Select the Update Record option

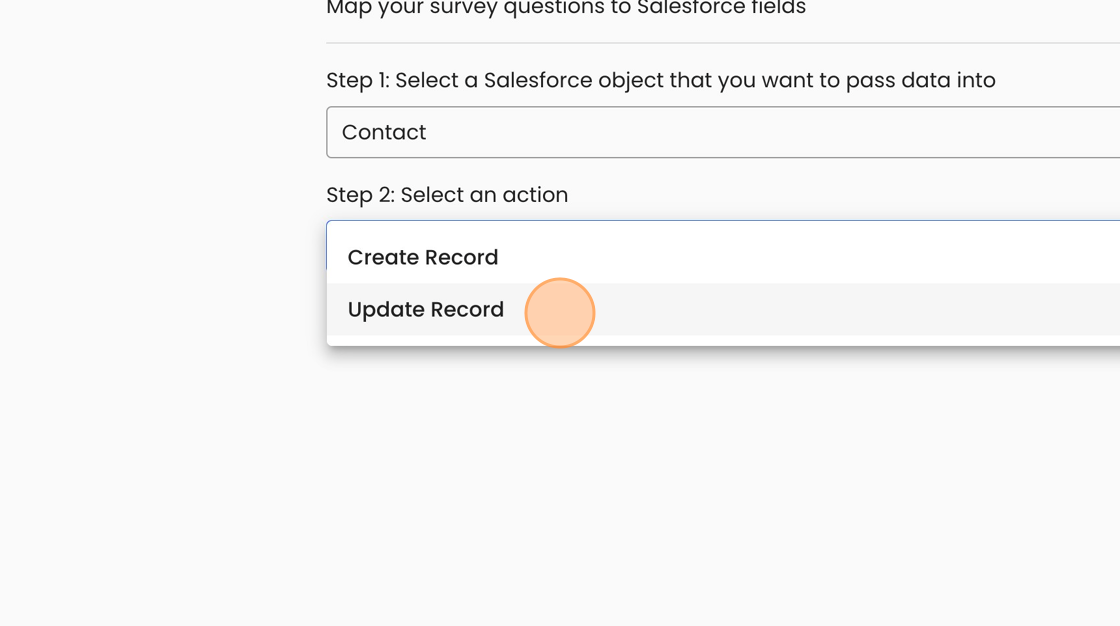pyautogui.click(x=426, y=310)
